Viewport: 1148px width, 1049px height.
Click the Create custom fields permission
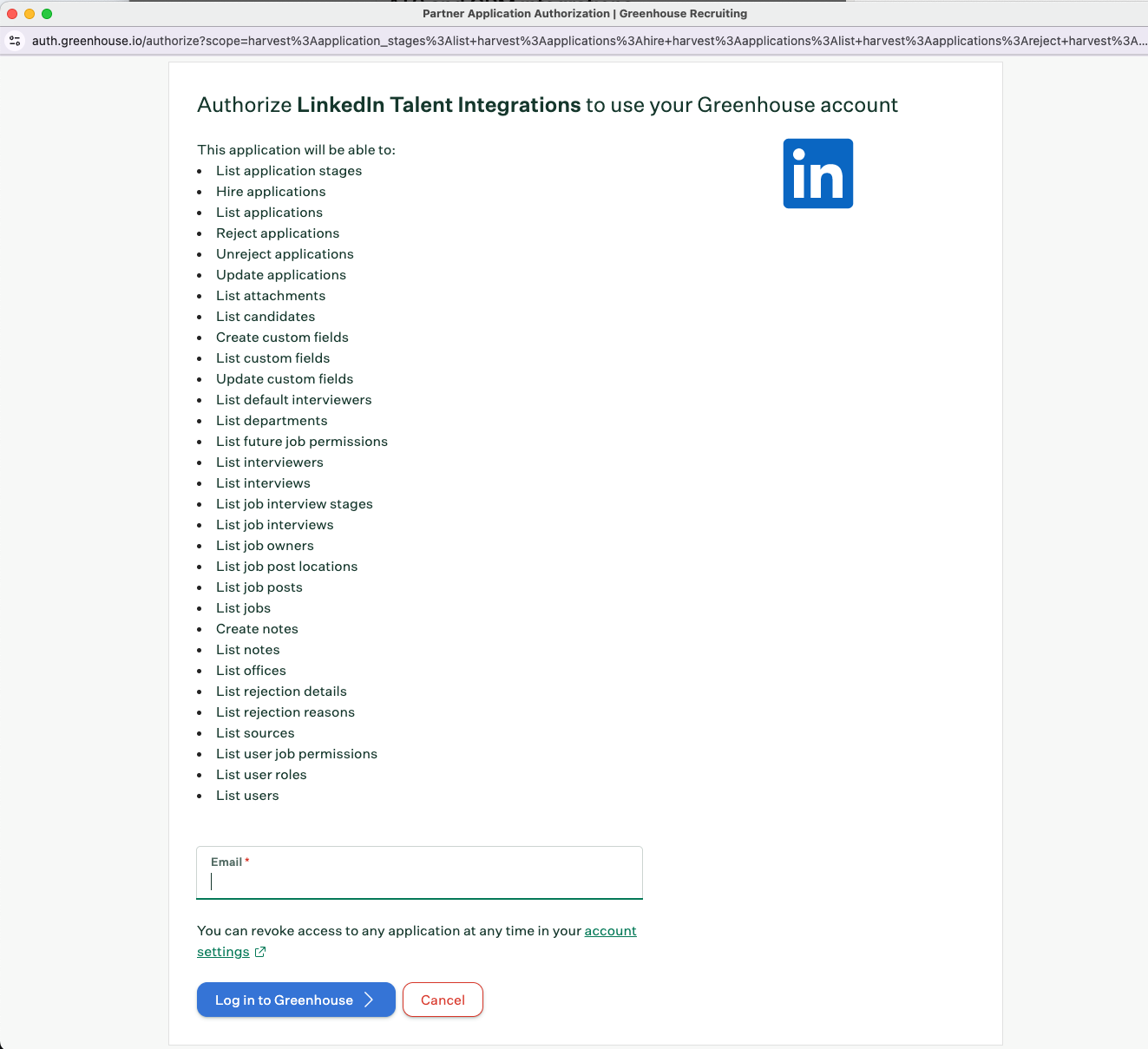(x=282, y=338)
